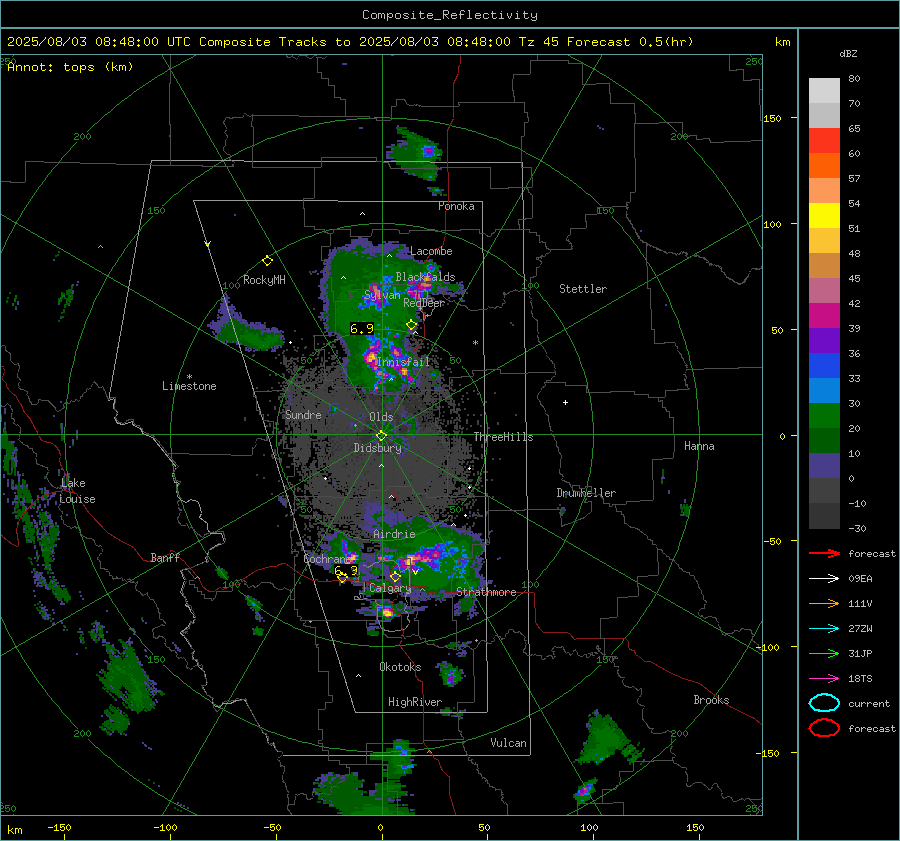The image size is (900, 841).
Task: Click the HighRiver town label
Action: [x=415, y=702]
